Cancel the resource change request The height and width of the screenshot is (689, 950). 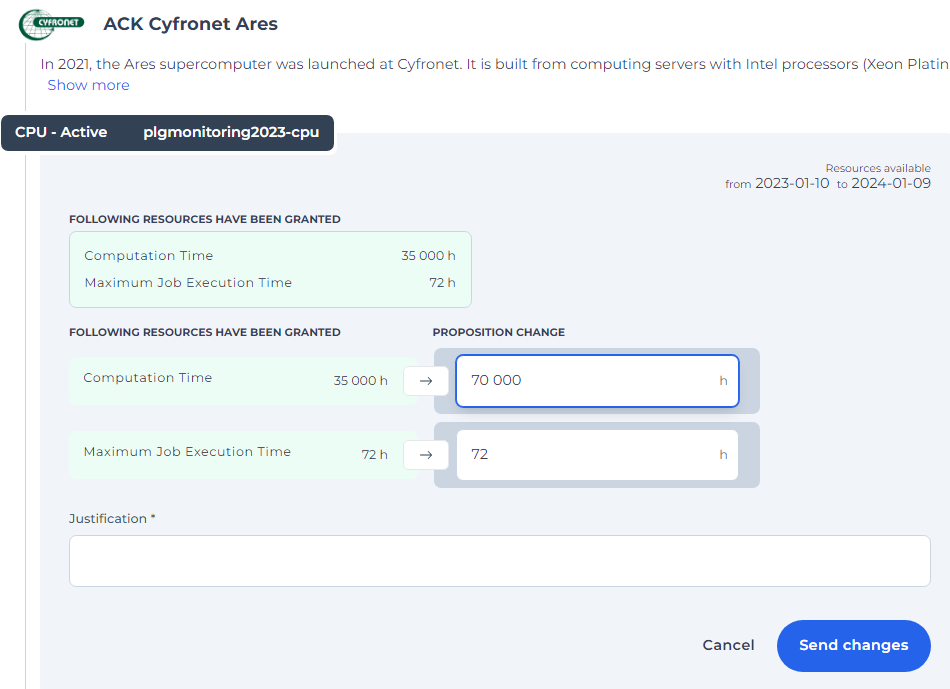click(x=728, y=645)
